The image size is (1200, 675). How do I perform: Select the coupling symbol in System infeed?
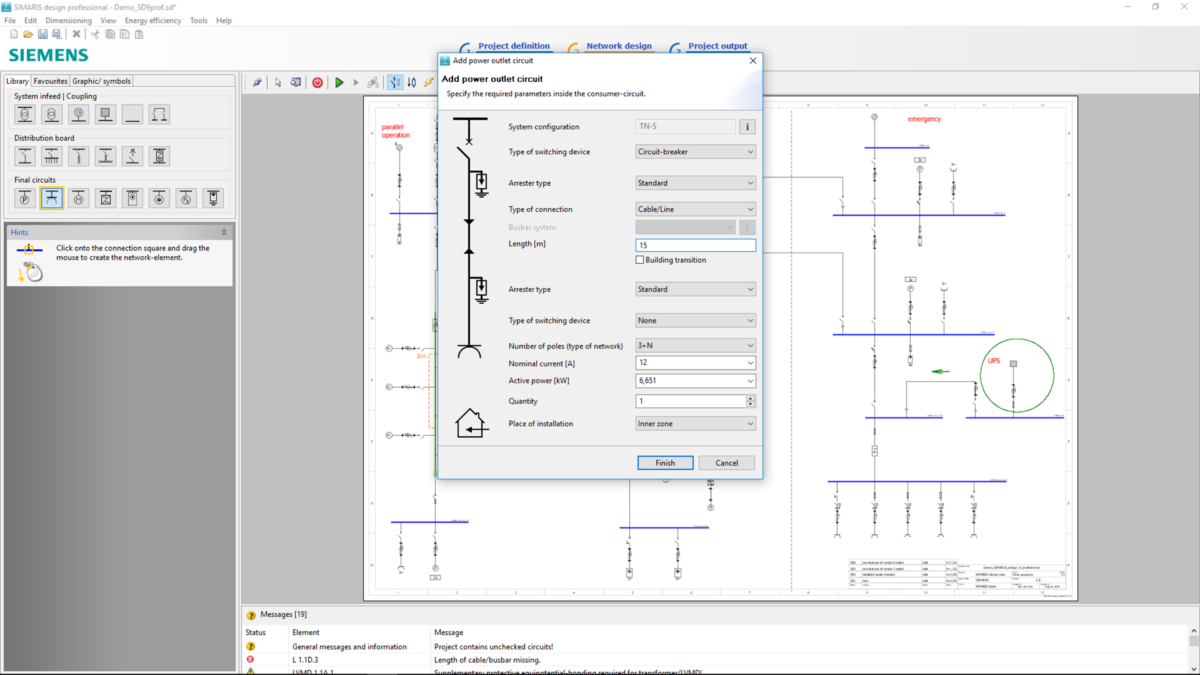(159, 114)
